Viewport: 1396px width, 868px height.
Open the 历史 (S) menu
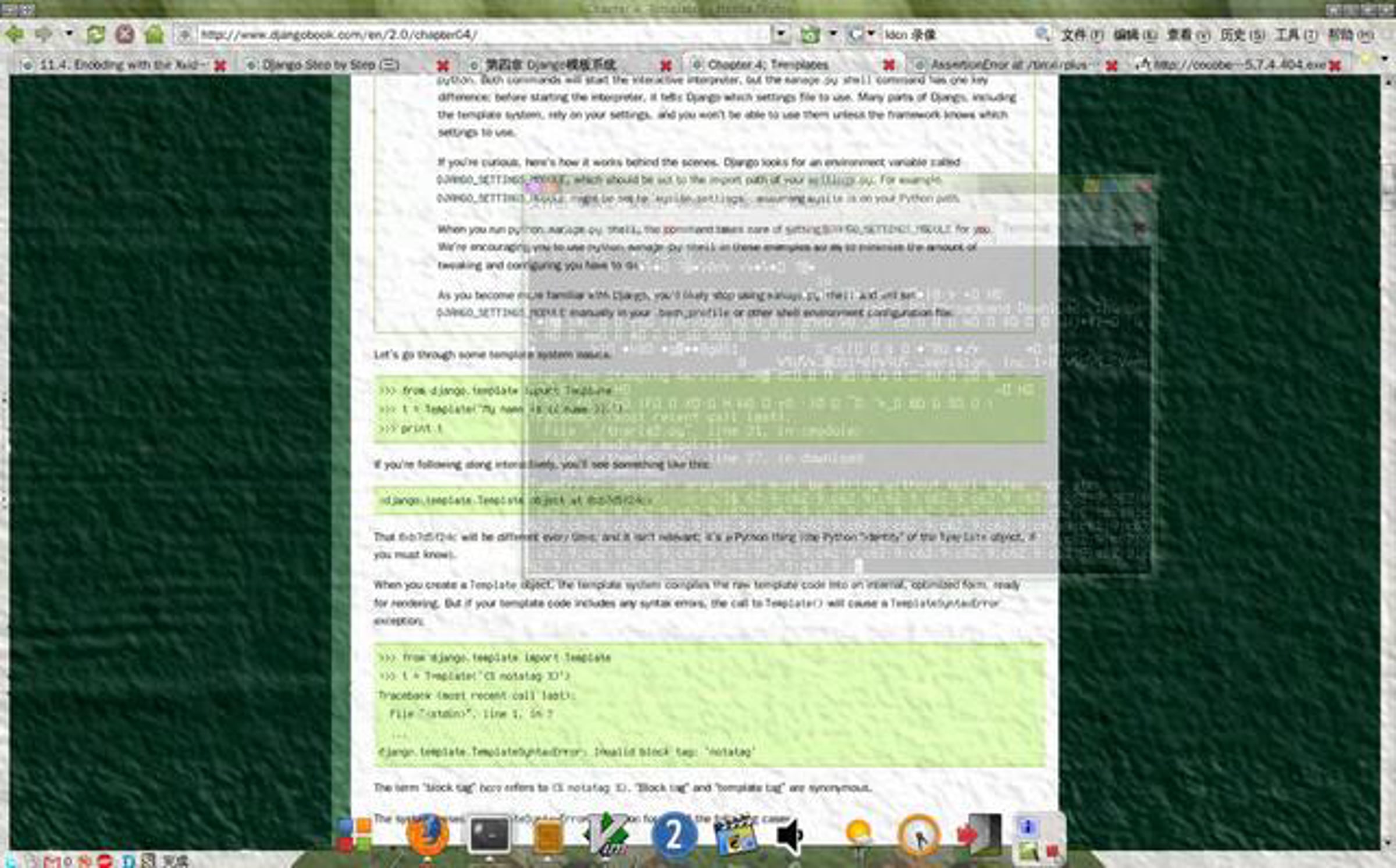tap(1242, 35)
